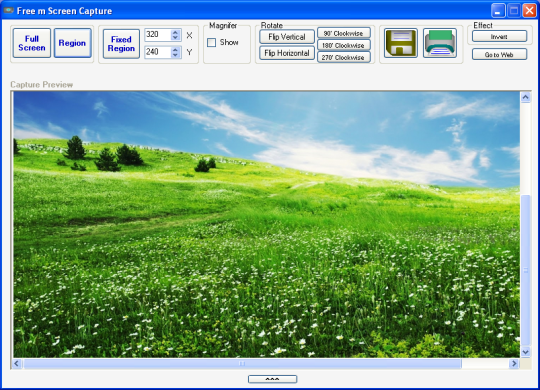The height and width of the screenshot is (390, 540).
Task: Rotate image 180° Clockwise
Action: [x=343, y=45]
